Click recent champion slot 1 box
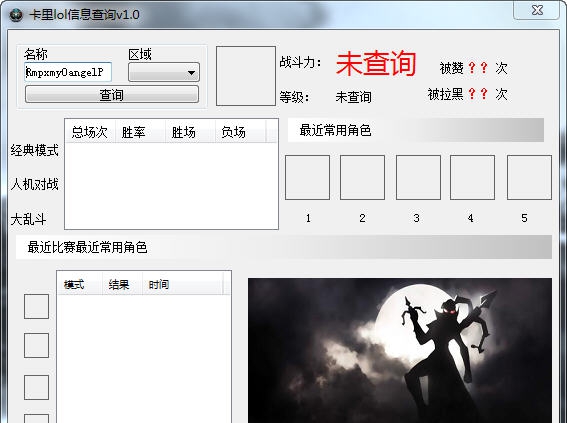 pos(307,178)
